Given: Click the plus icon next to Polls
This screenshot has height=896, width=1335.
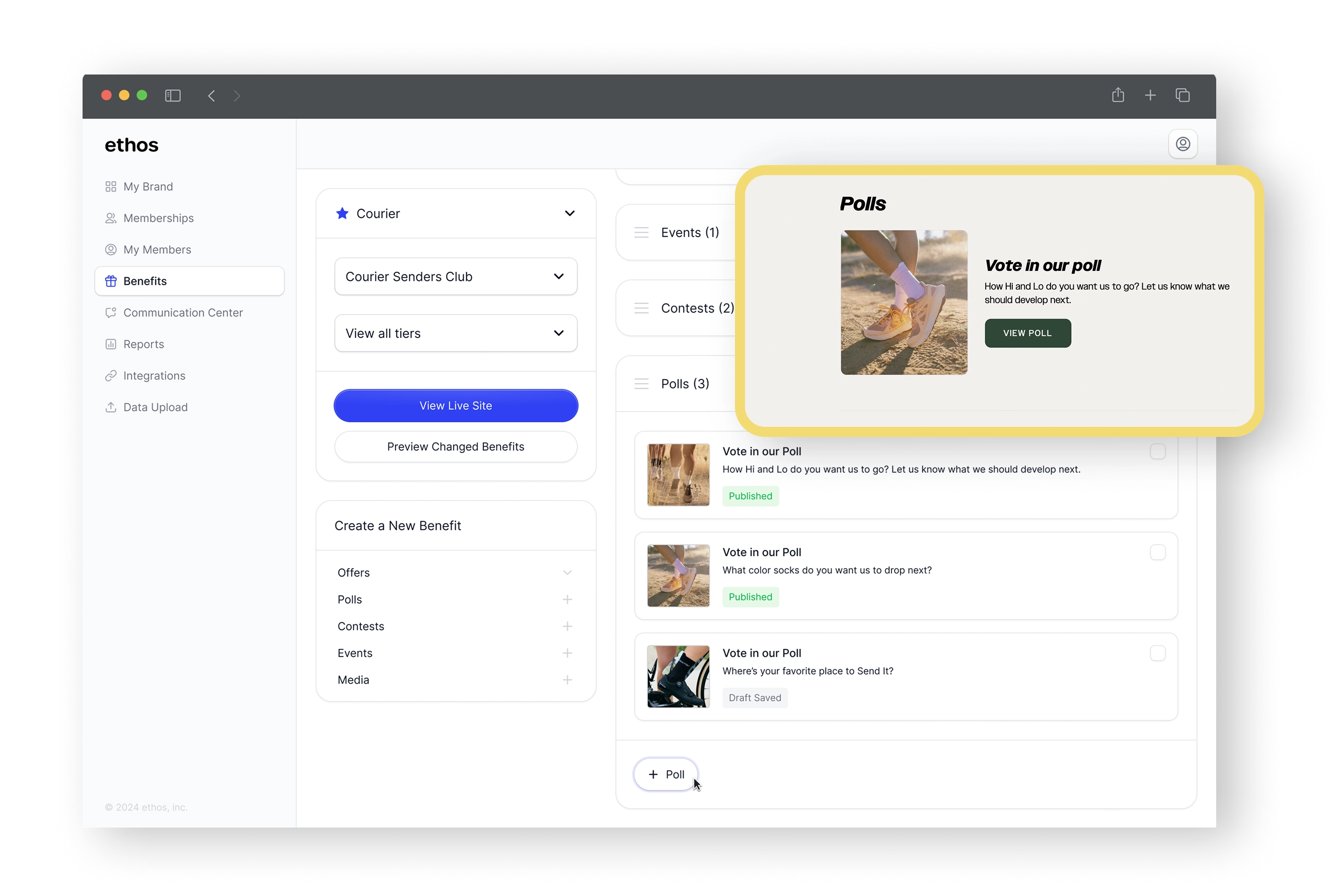Looking at the screenshot, I should point(567,600).
